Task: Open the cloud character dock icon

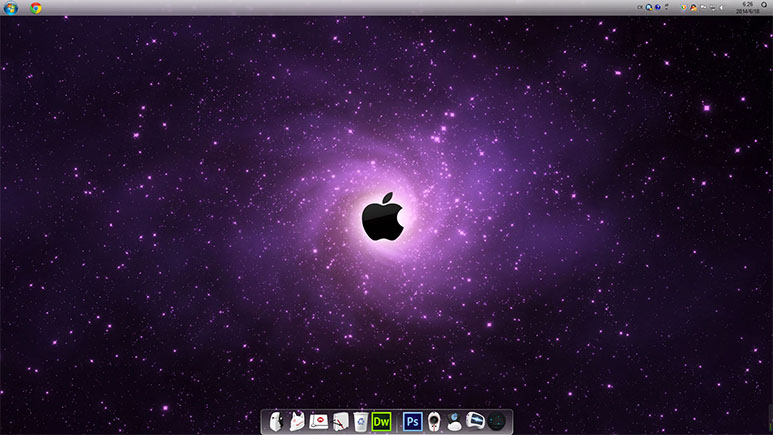Action: coord(454,422)
